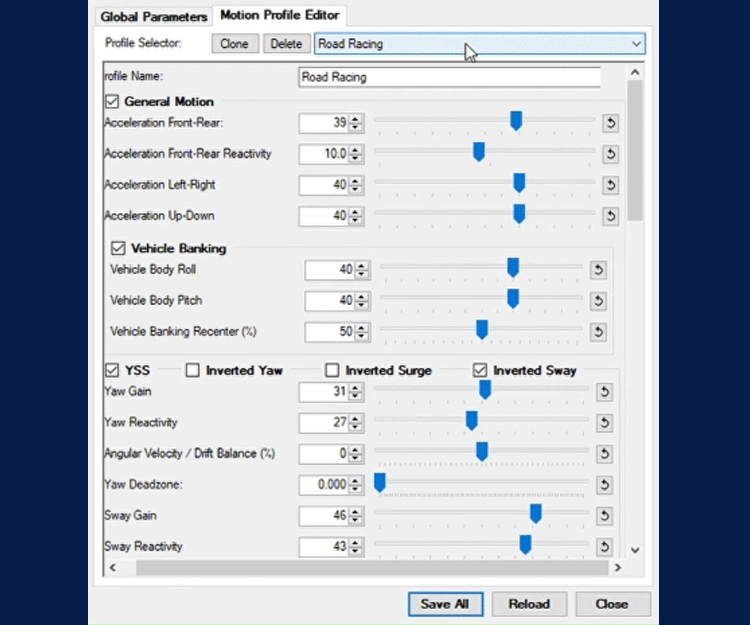The image size is (750, 625).
Task: Reset the Vehicle Body Roll setting
Action: pyautogui.click(x=598, y=270)
